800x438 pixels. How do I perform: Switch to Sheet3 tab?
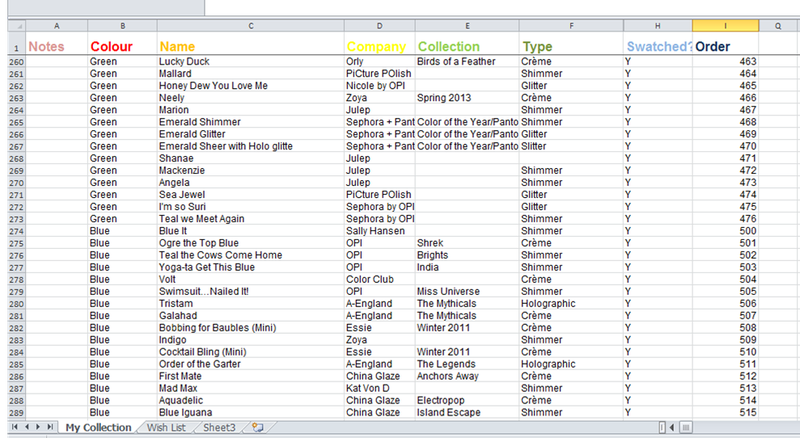[x=220, y=428]
